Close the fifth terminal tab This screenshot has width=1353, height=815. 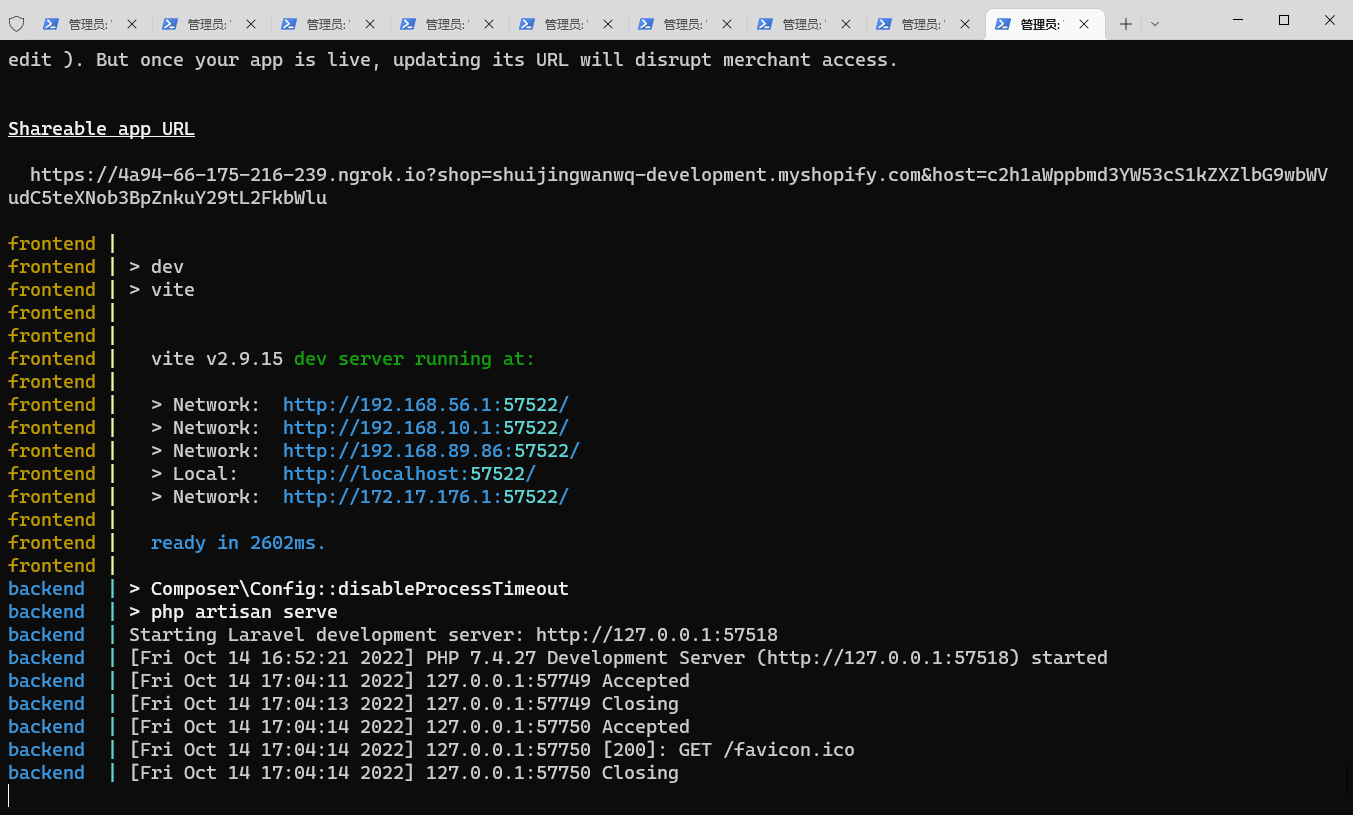coord(608,24)
